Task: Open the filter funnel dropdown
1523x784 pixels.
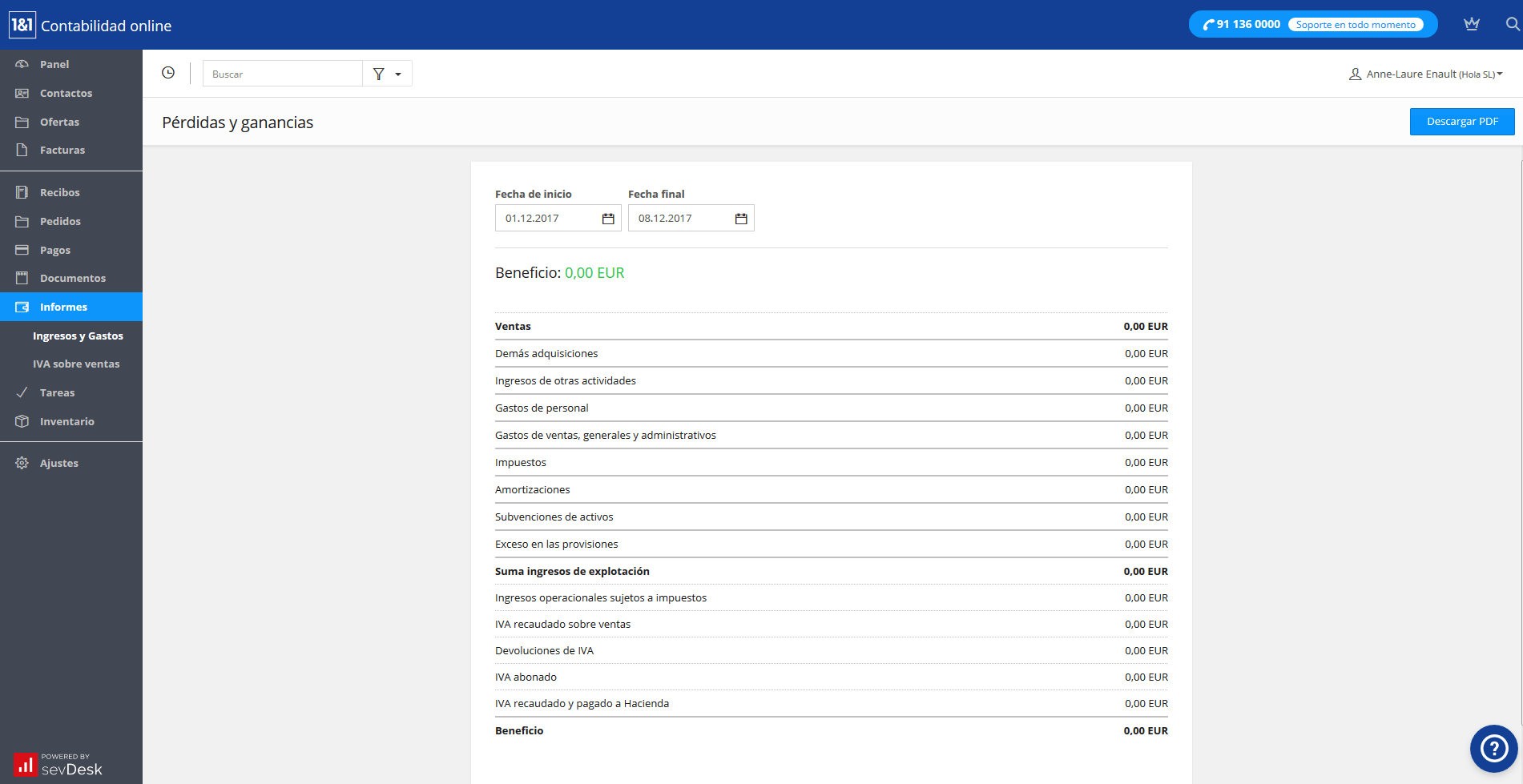Action: [387, 74]
